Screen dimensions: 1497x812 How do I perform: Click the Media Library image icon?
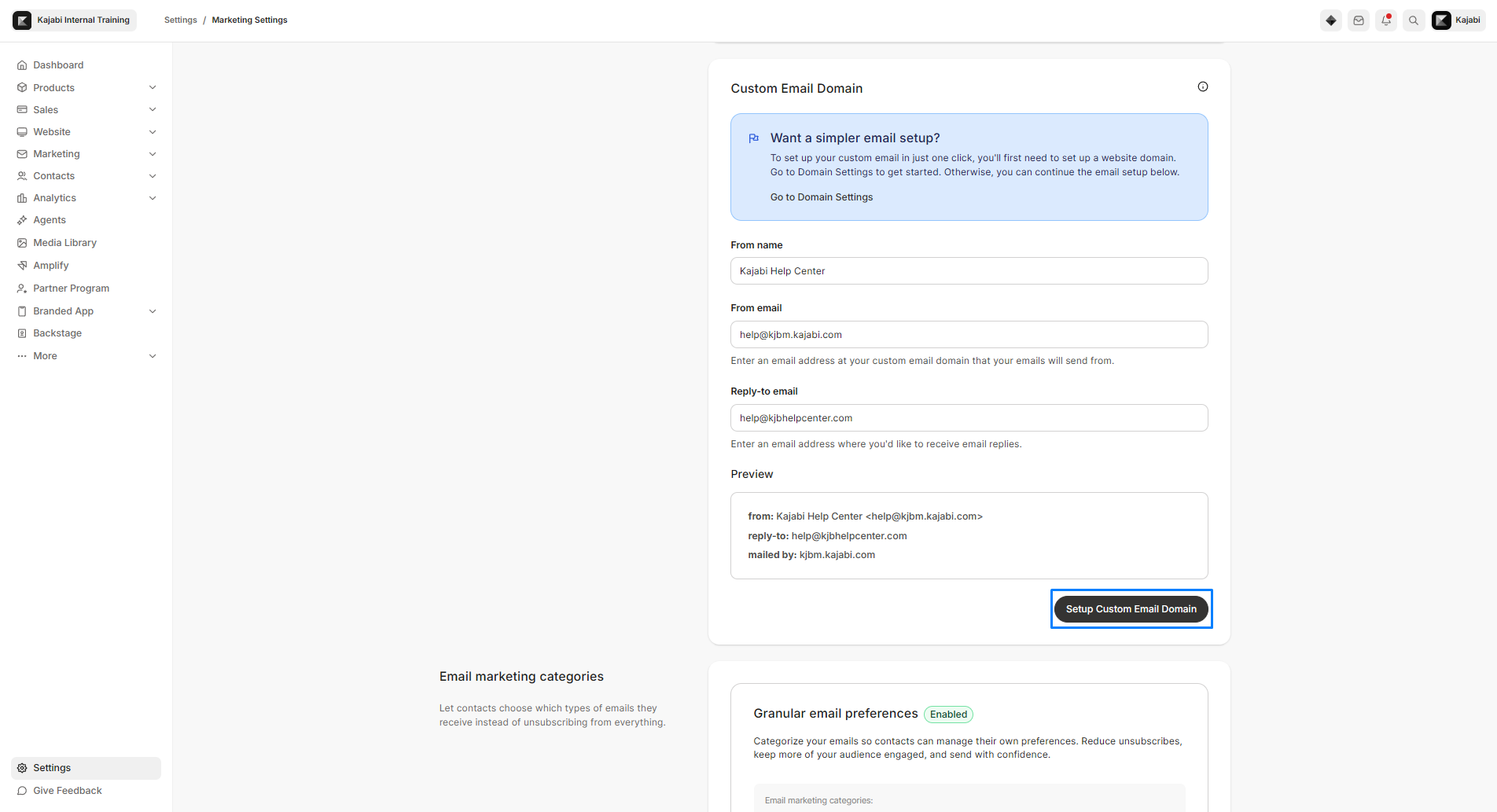(x=22, y=243)
